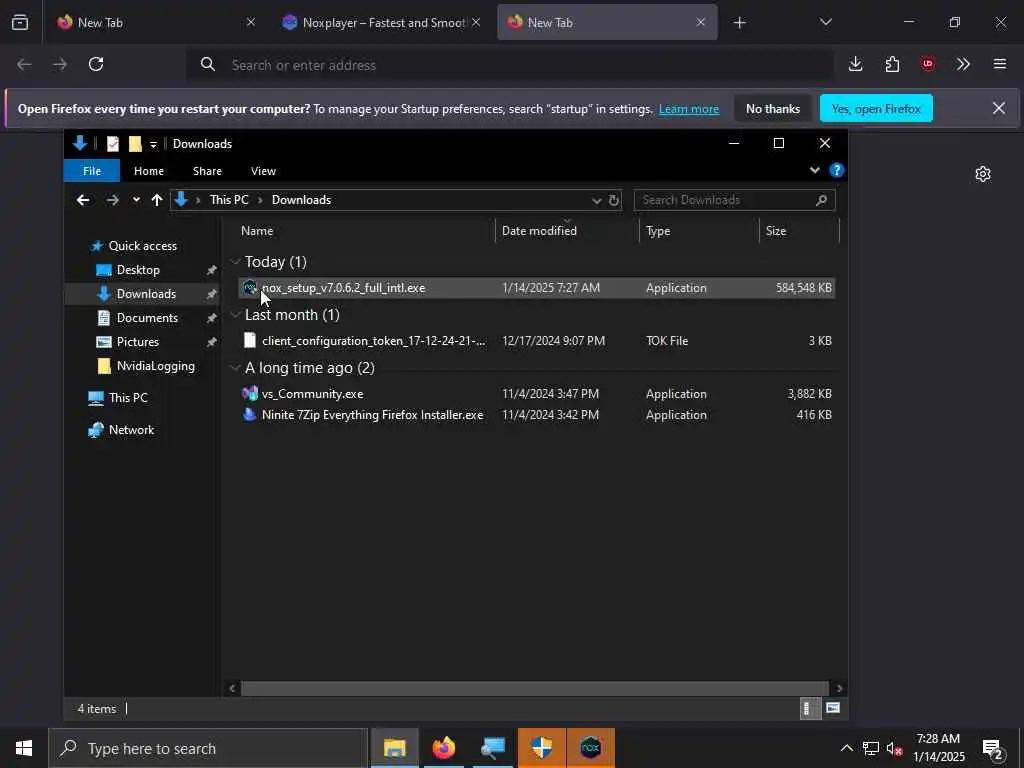Collapse the Last month (1) group
Viewport: 1024px width, 768px height.
(235, 315)
